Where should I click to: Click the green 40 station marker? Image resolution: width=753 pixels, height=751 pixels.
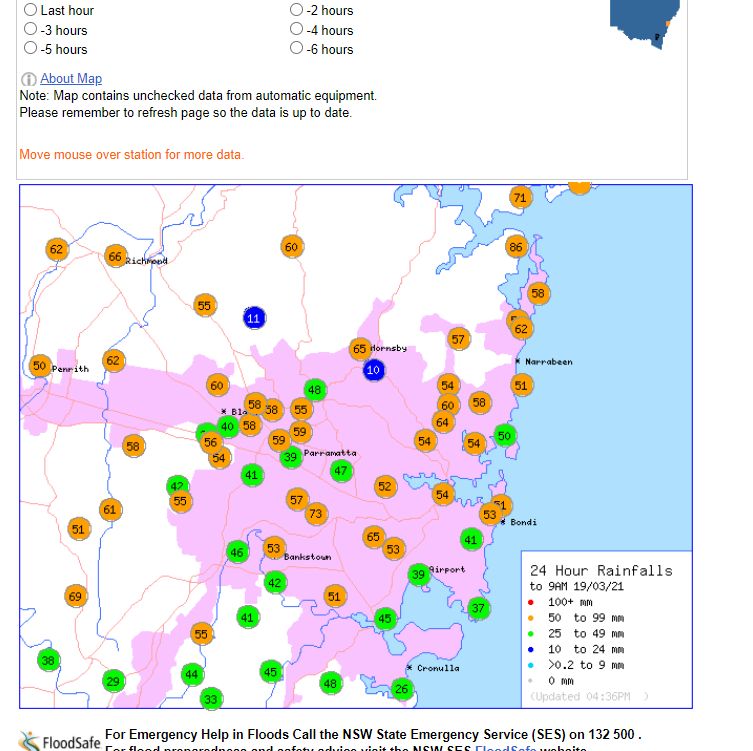tap(228, 426)
